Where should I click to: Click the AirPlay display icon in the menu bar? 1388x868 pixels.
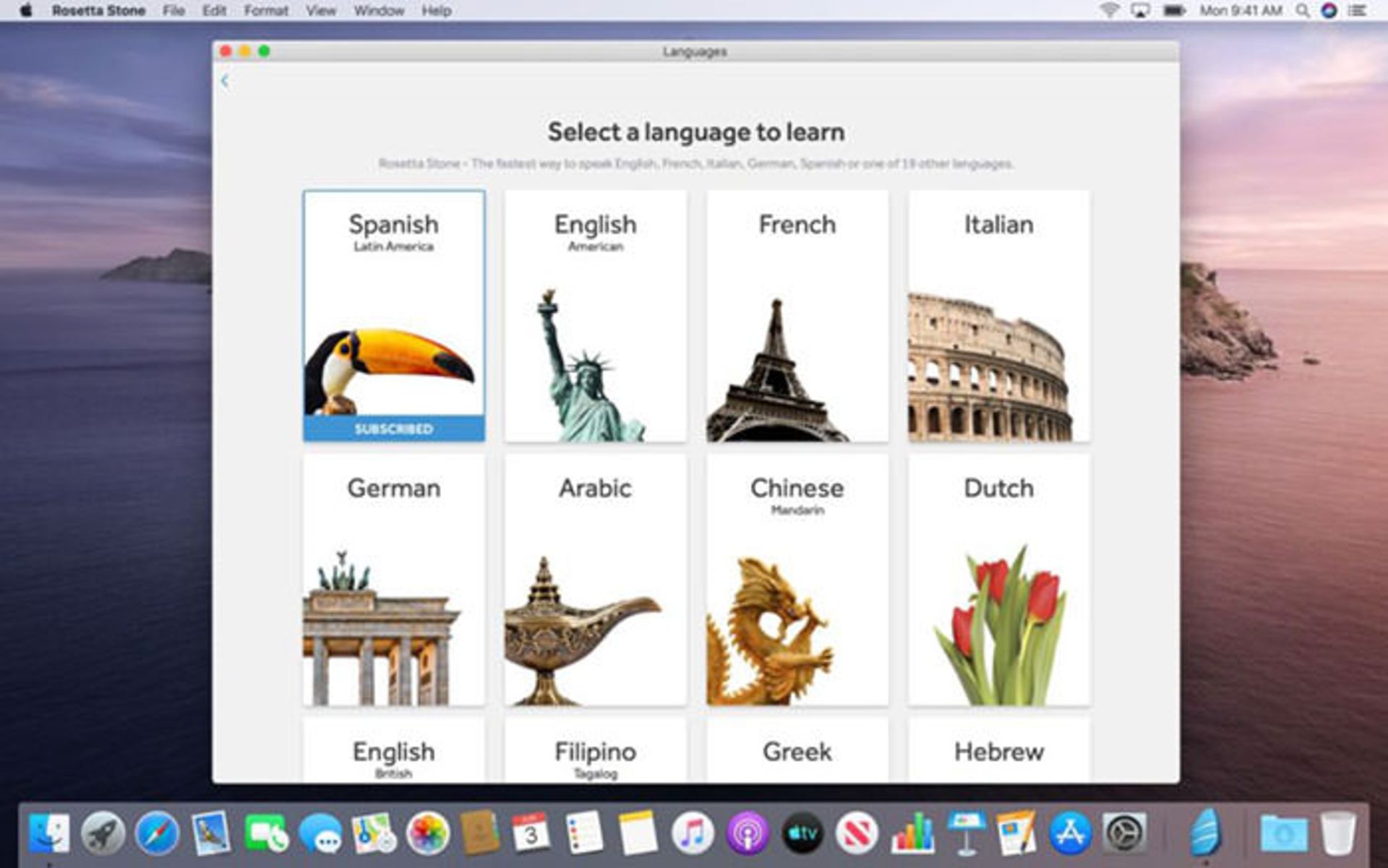(1140, 10)
